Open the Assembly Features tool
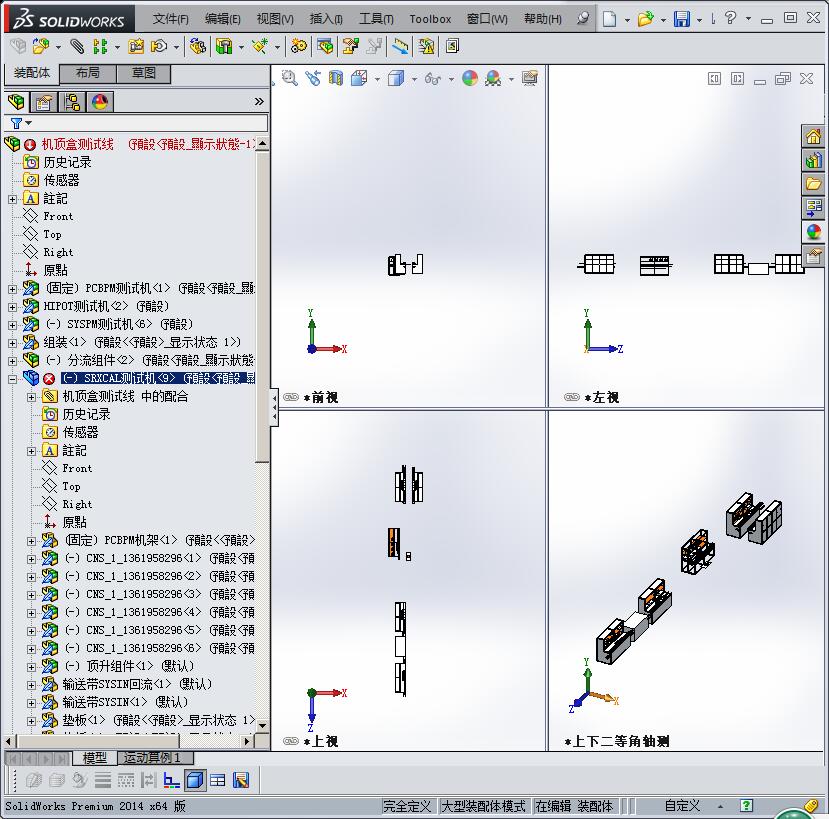The width and height of the screenshot is (829, 819). pyautogui.click(x=224, y=47)
